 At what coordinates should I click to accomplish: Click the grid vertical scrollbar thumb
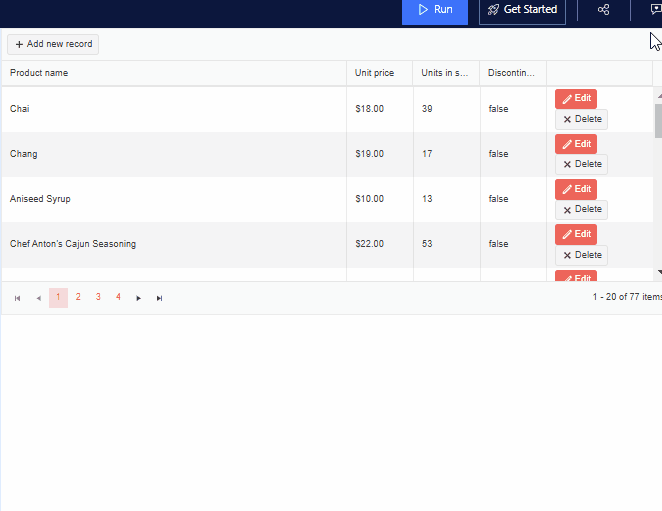[x=659, y=121]
